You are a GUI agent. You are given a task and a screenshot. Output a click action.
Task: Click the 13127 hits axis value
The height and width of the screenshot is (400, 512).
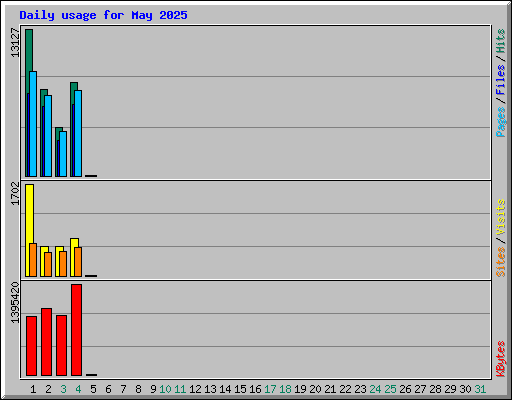click(15, 43)
